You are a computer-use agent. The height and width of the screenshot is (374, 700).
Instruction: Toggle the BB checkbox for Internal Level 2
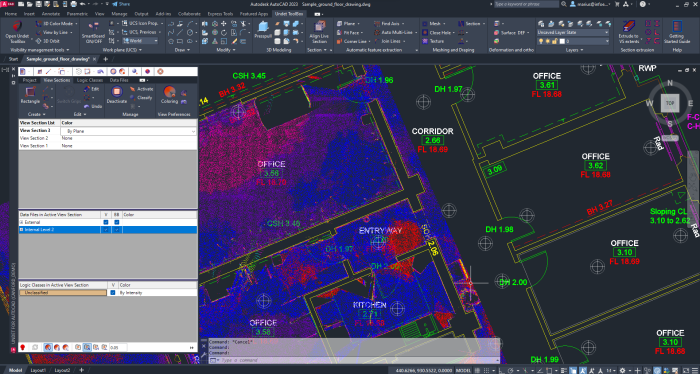(x=117, y=229)
